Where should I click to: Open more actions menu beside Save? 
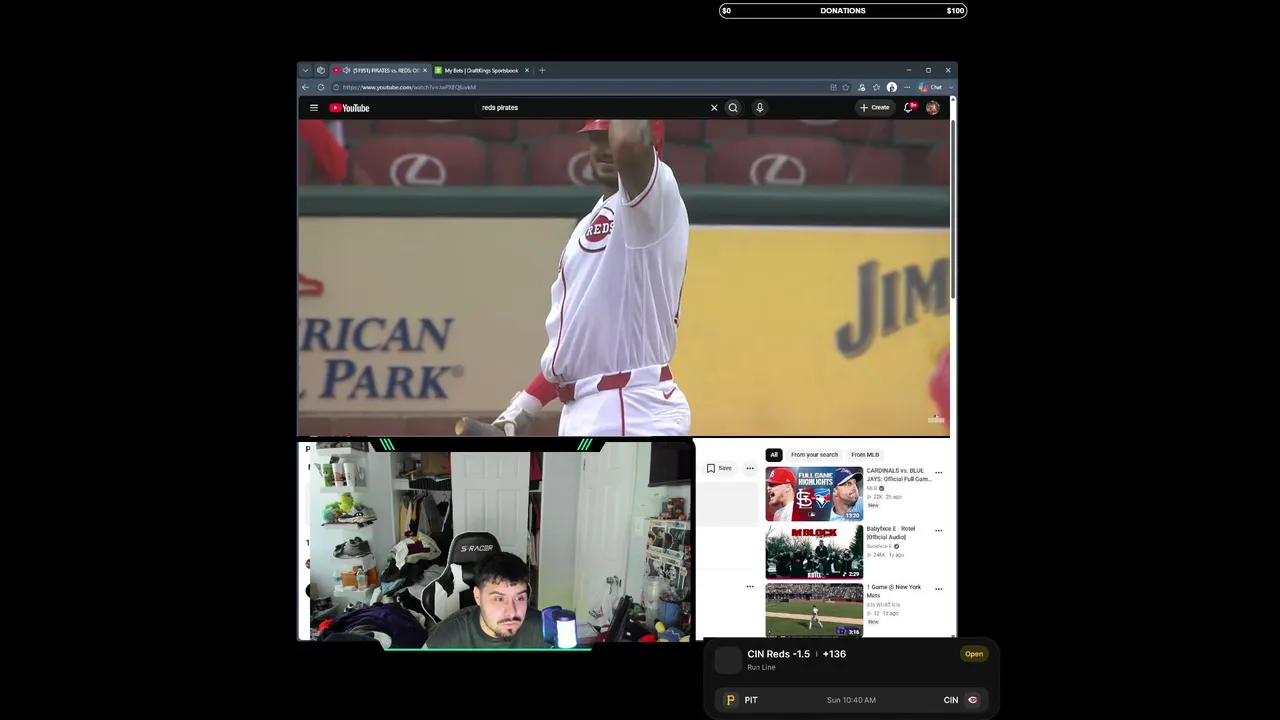[x=750, y=468]
